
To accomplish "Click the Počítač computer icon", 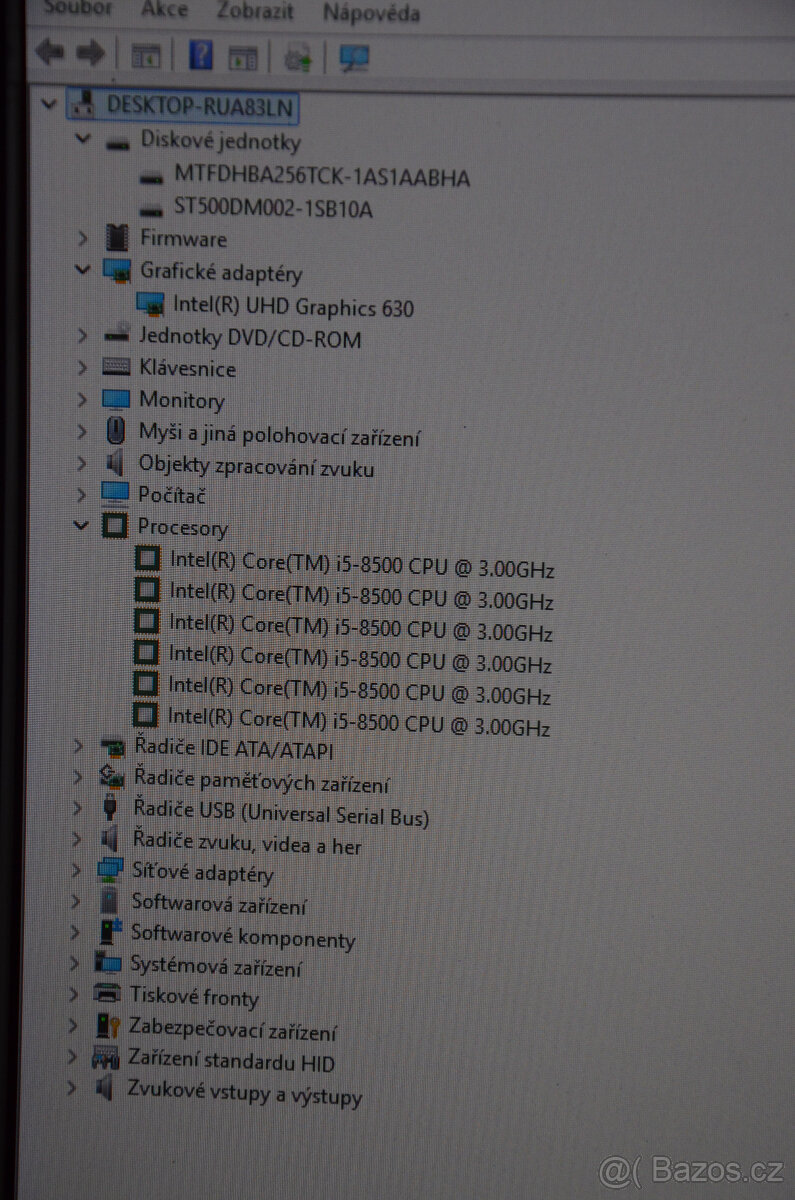I will [115, 493].
